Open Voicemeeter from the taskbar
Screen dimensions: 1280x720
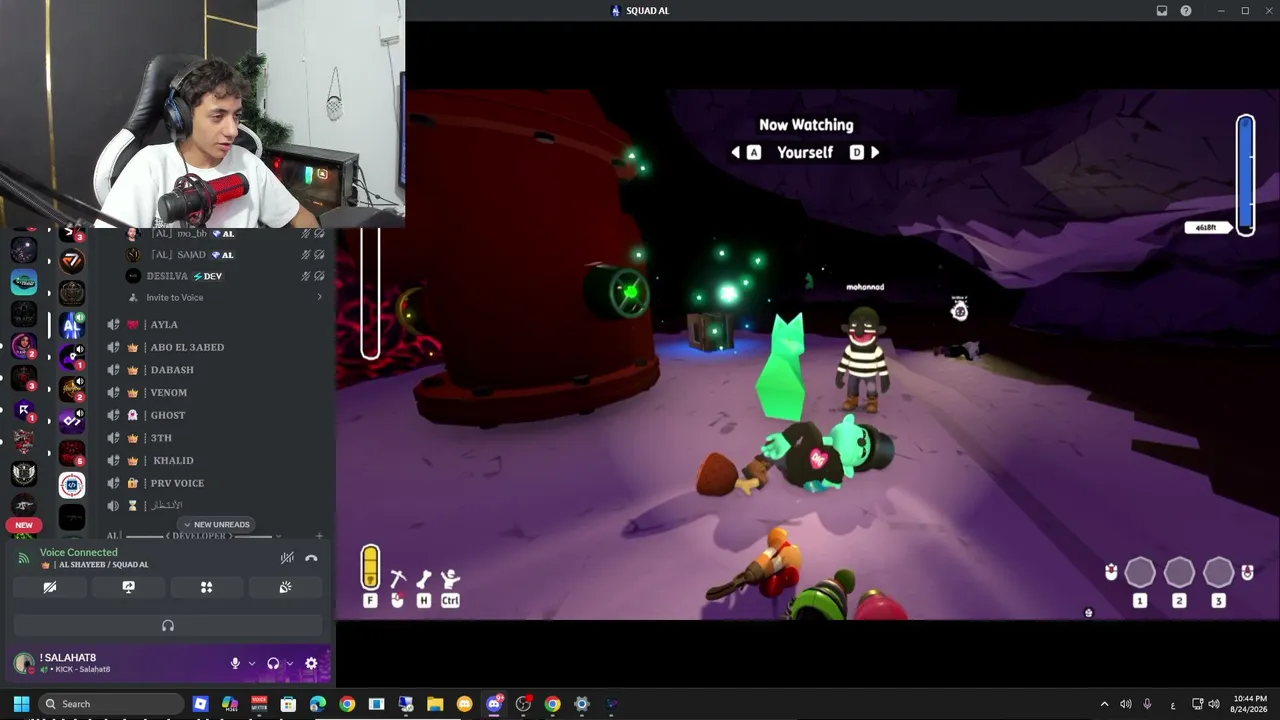coord(259,704)
